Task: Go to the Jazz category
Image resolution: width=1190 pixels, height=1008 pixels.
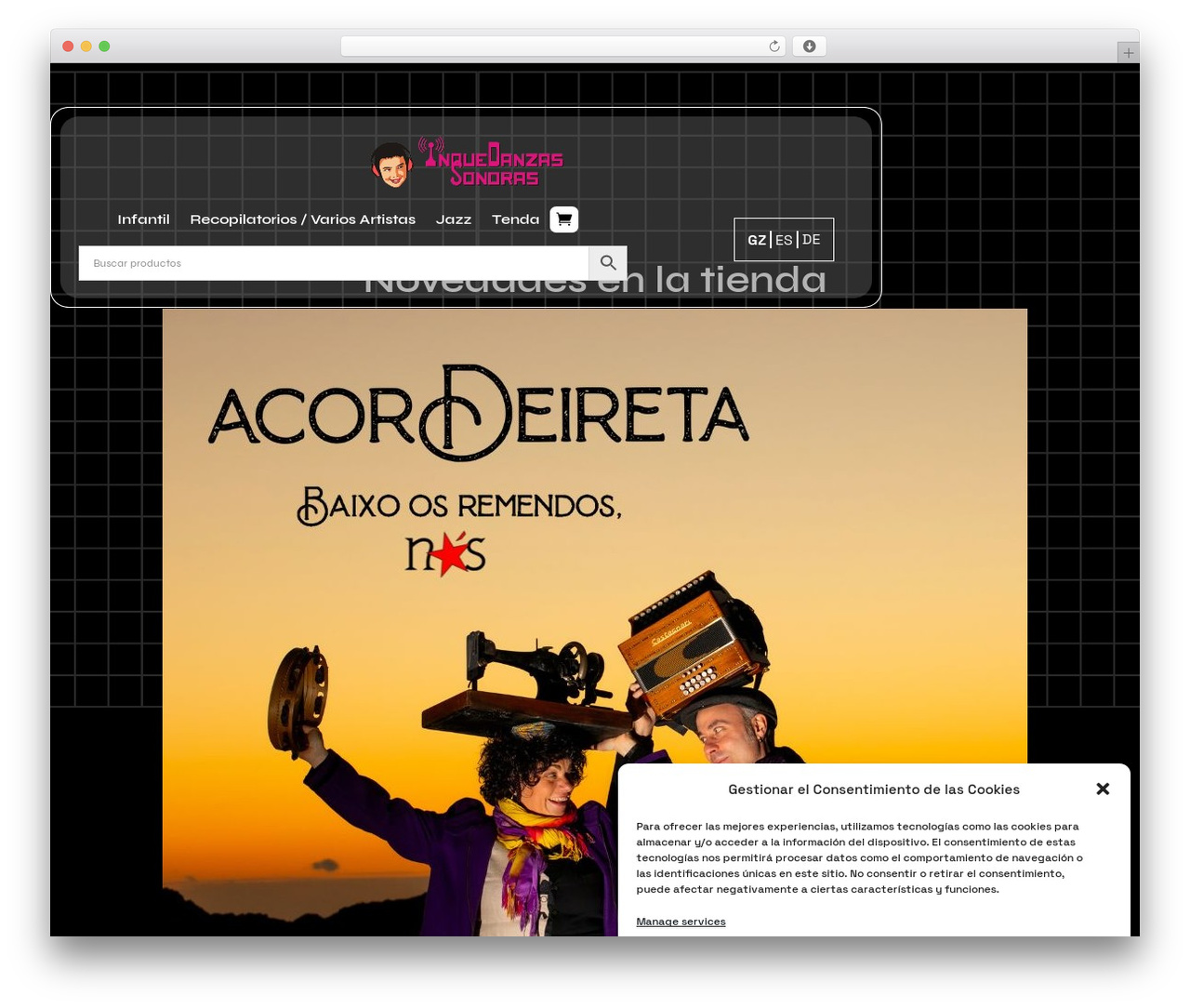Action: click(454, 219)
